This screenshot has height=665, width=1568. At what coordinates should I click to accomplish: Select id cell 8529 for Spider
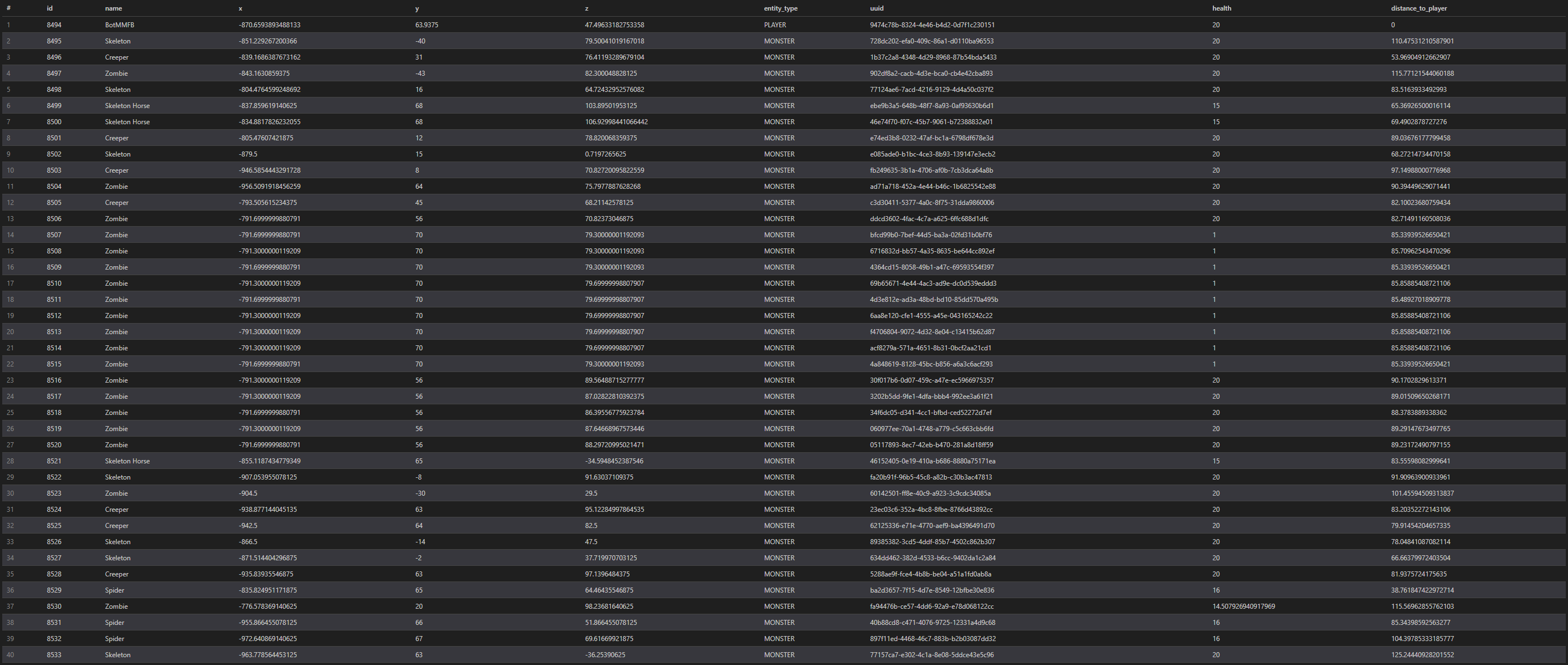[x=54, y=590]
